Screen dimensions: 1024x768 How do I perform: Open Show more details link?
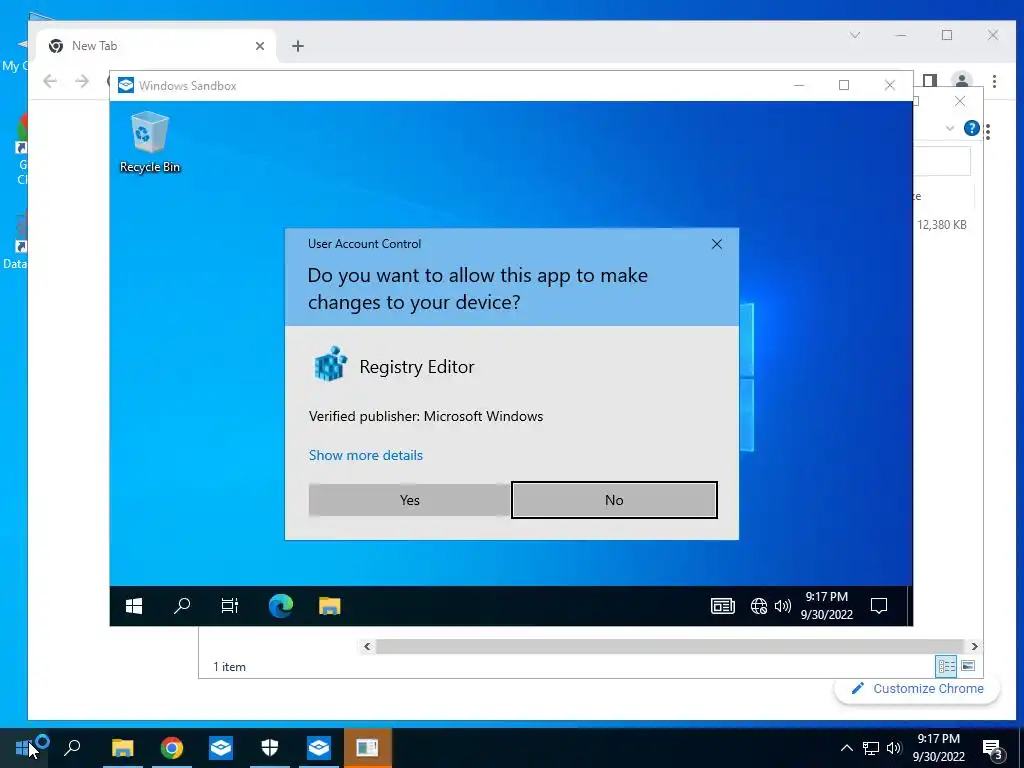pyautogui.click(x=366, y=455)
